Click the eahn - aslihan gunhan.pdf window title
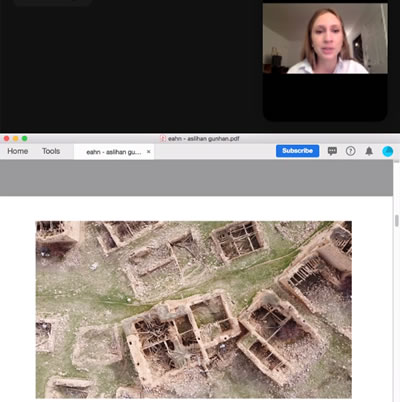 204,139
